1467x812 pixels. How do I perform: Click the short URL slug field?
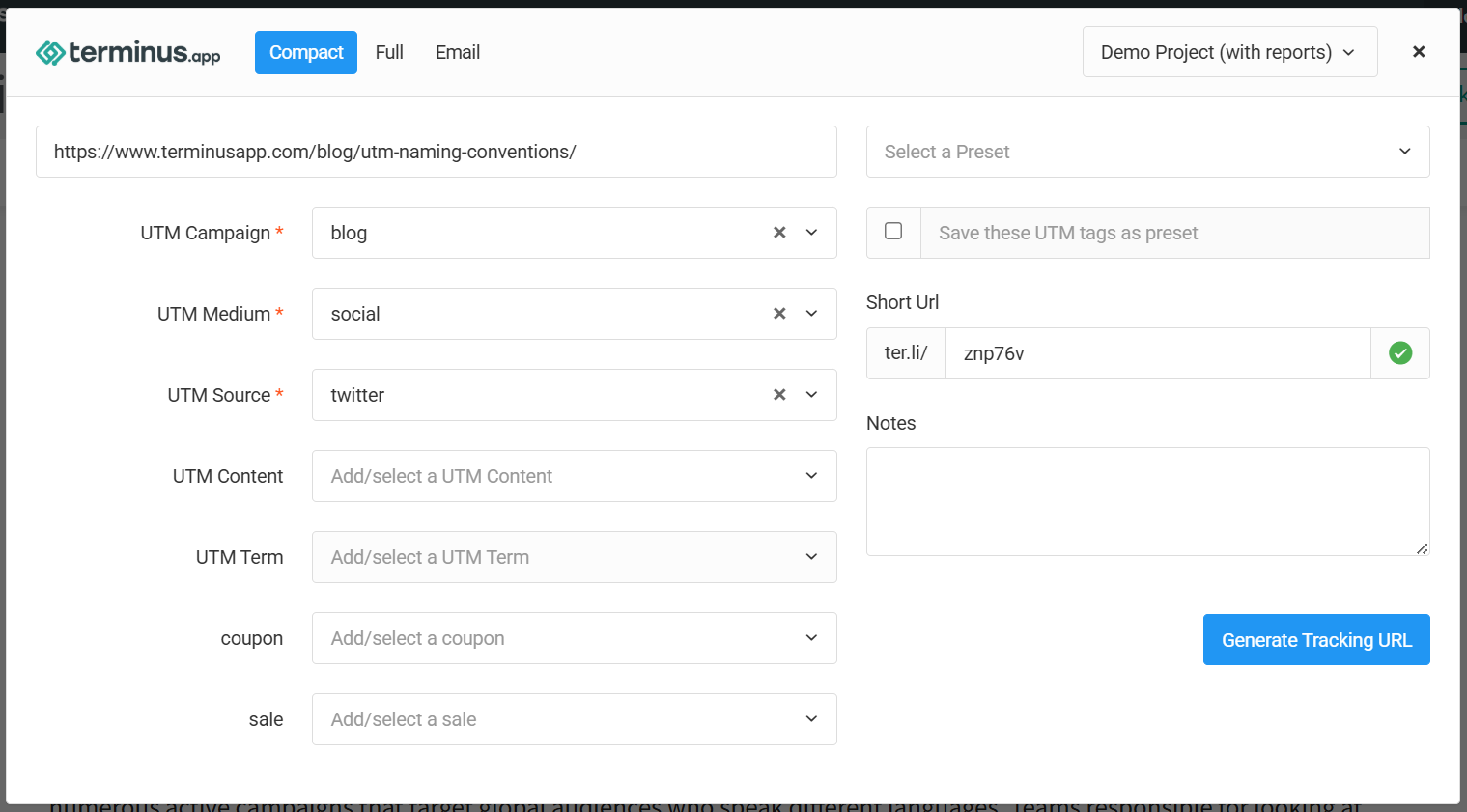point(1157,353)
